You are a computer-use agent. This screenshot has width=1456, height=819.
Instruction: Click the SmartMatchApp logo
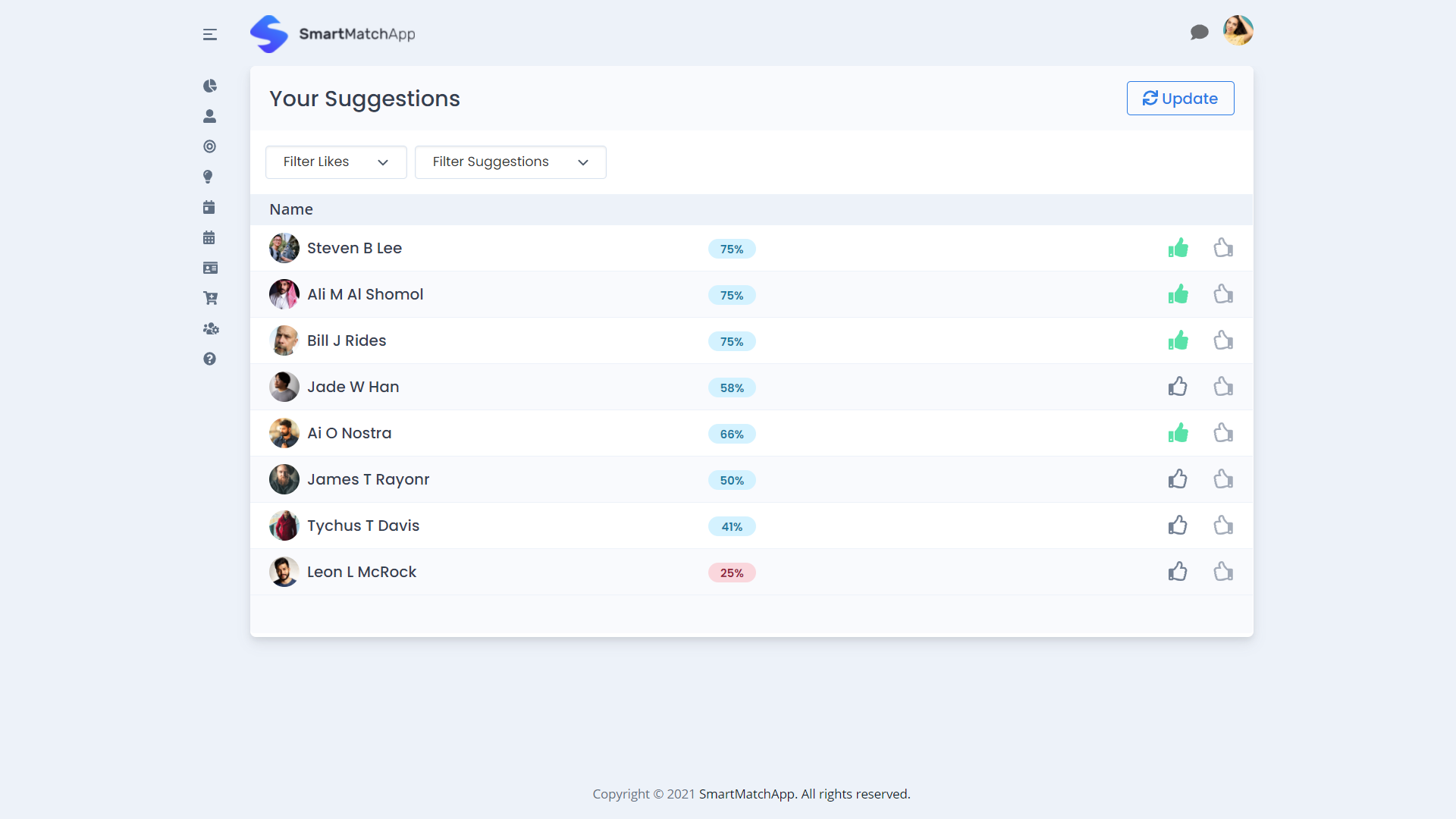pyautogui.click(x=332, y=33)
